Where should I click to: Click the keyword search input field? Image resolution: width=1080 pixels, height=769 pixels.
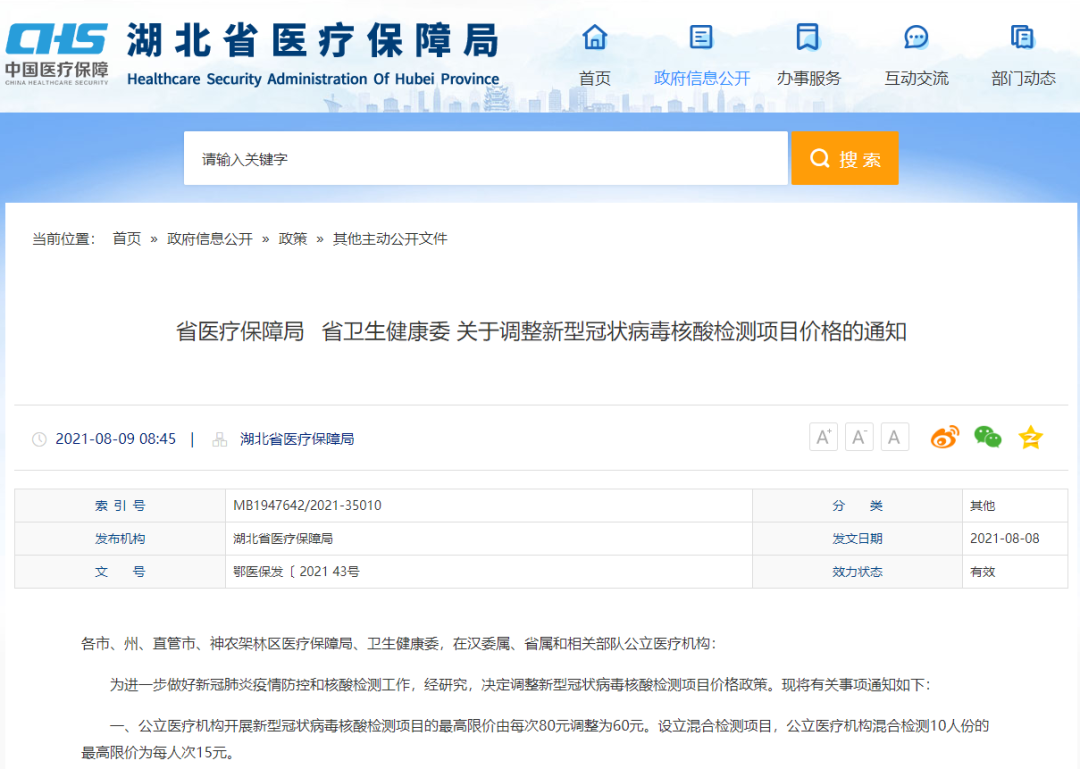tap(485, 159)
